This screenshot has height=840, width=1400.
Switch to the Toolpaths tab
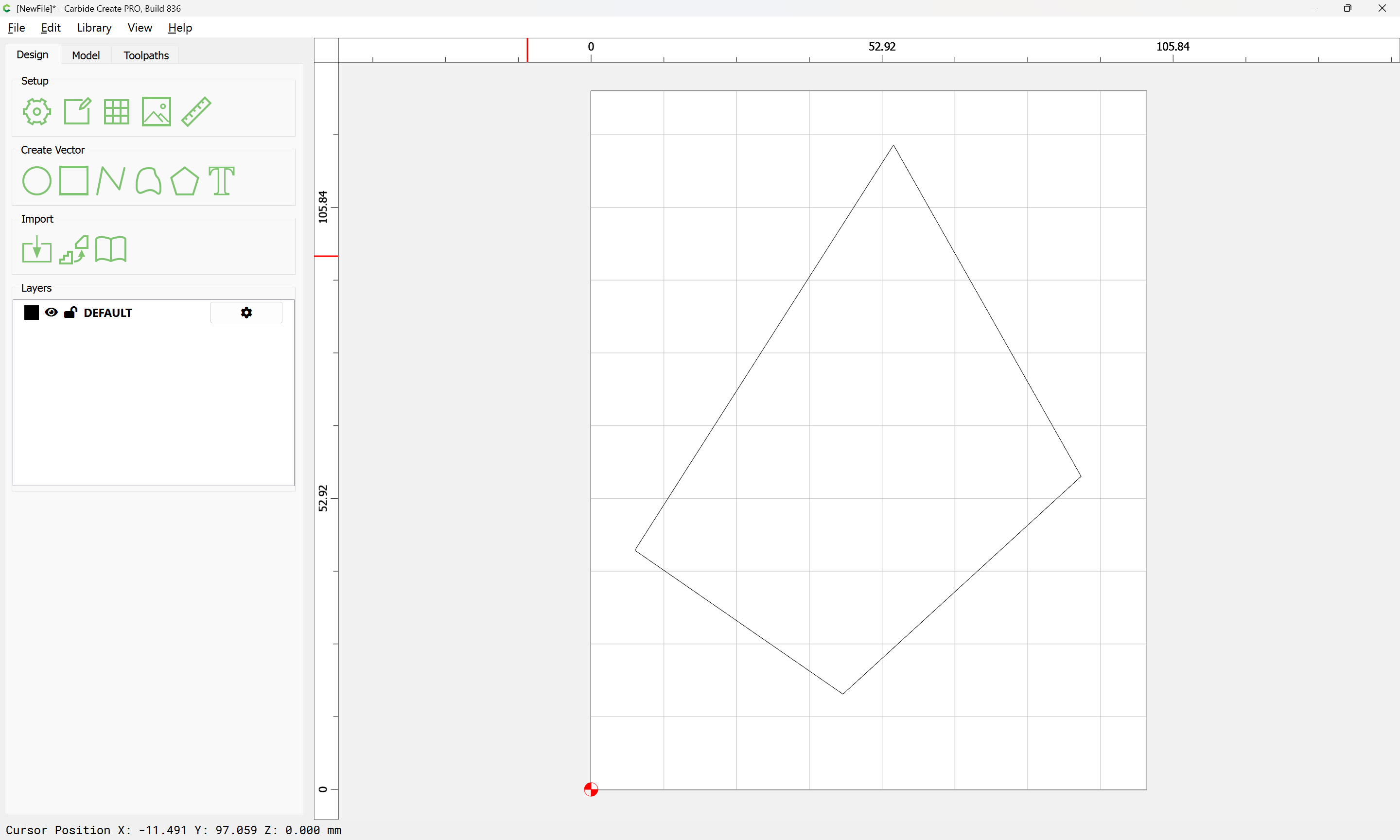tap(146, 55)
